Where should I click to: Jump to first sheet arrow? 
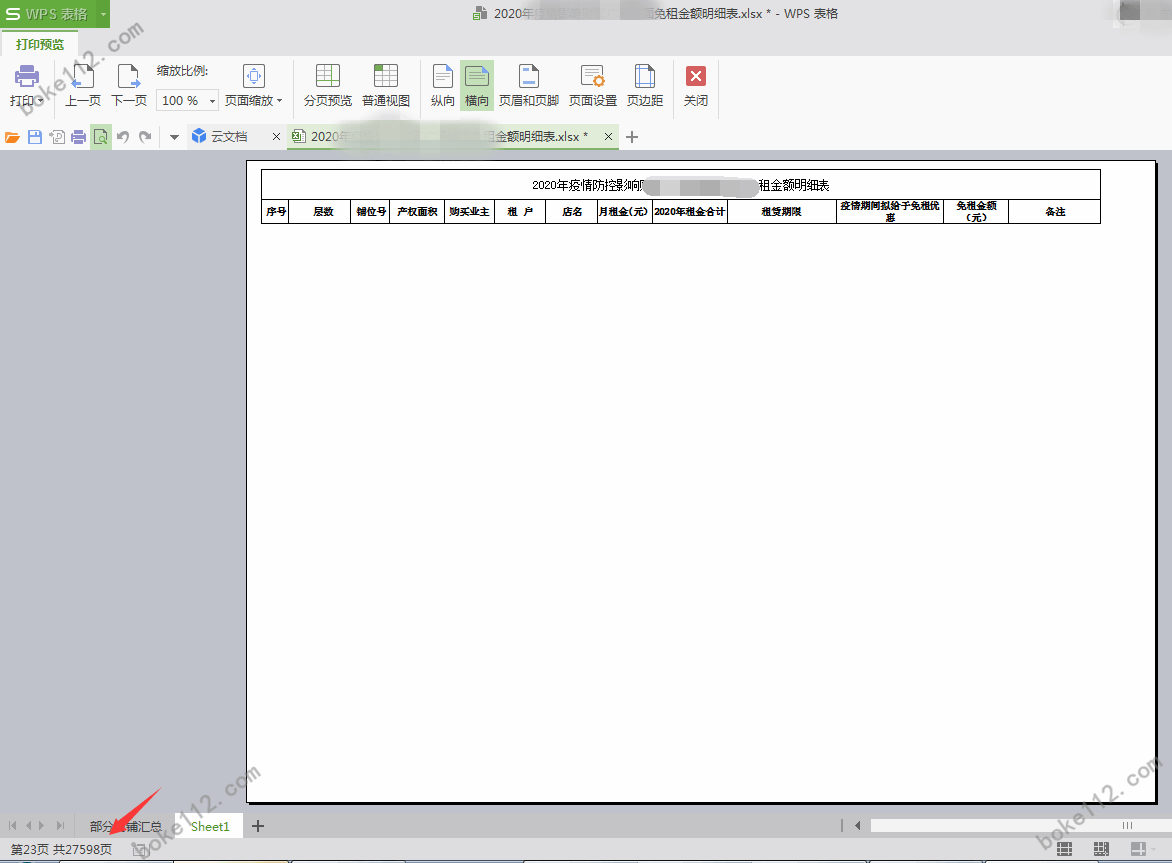[13, 826]
